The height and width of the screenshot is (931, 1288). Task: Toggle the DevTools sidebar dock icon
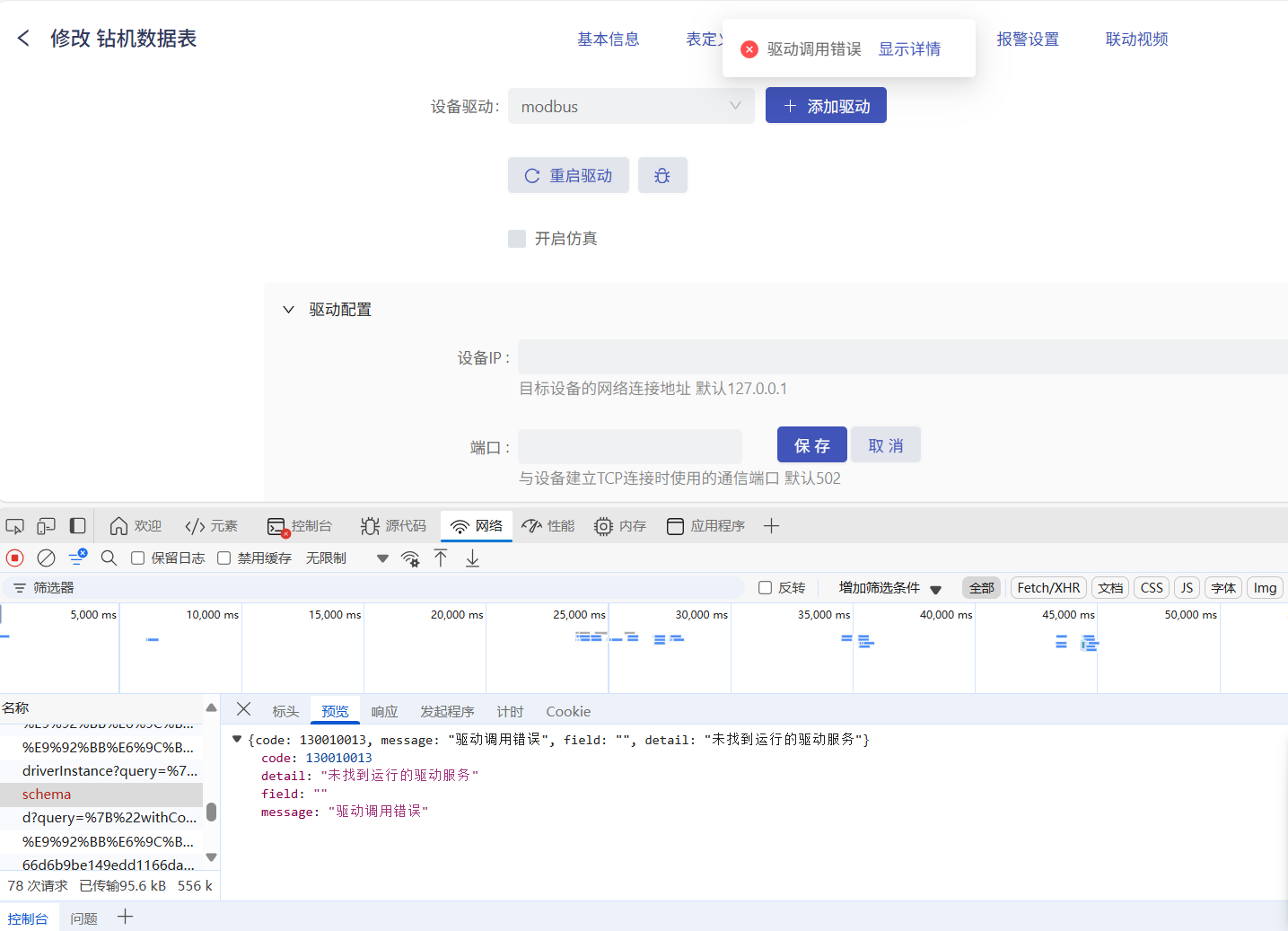tap(78, 526)
